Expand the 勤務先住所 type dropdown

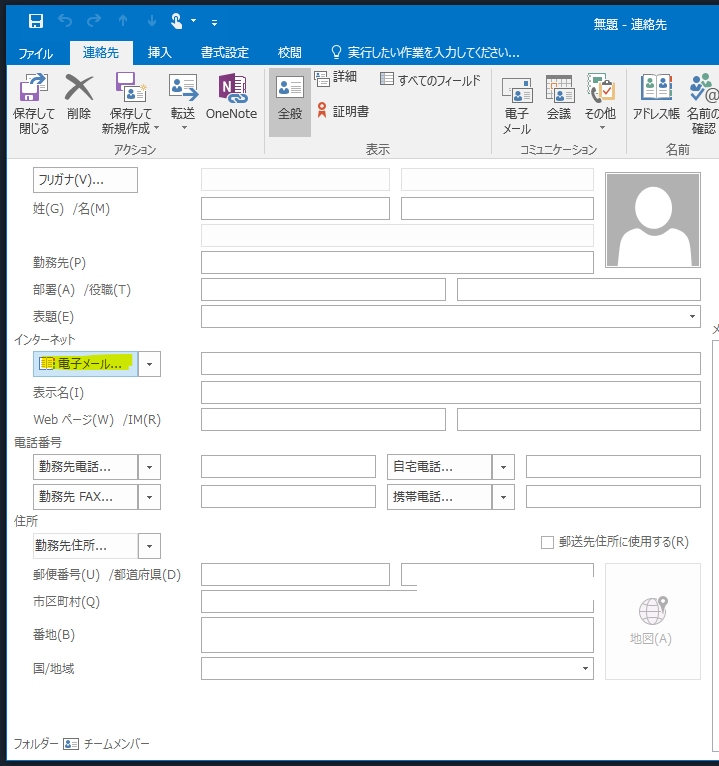[149, 546]
